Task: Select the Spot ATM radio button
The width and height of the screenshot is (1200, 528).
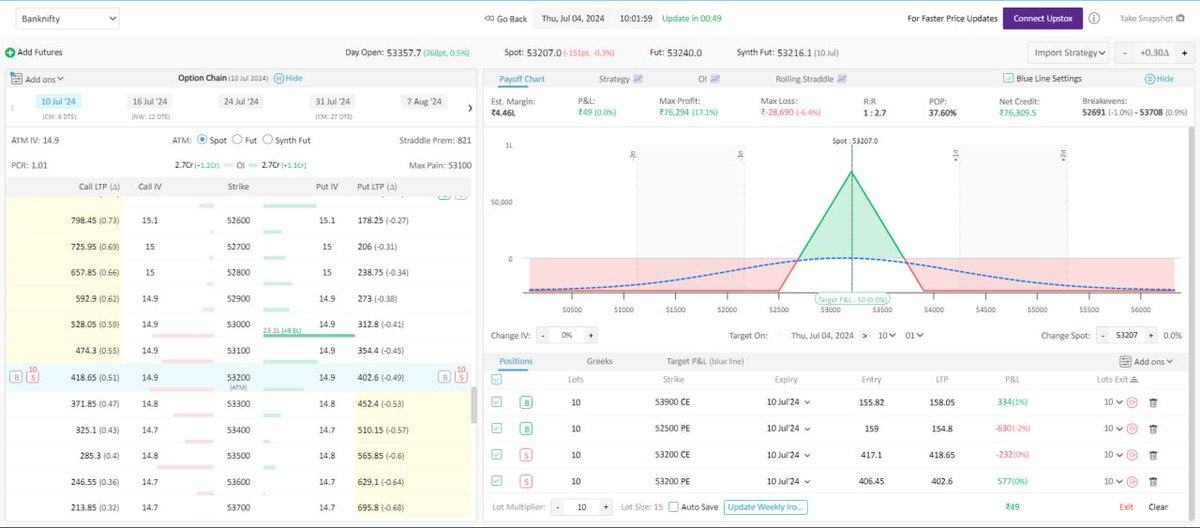Action: coord(203,141)
